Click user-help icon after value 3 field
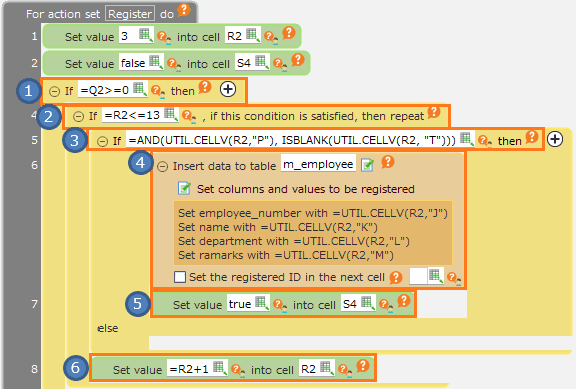576x389 pixels. [164, 37]
